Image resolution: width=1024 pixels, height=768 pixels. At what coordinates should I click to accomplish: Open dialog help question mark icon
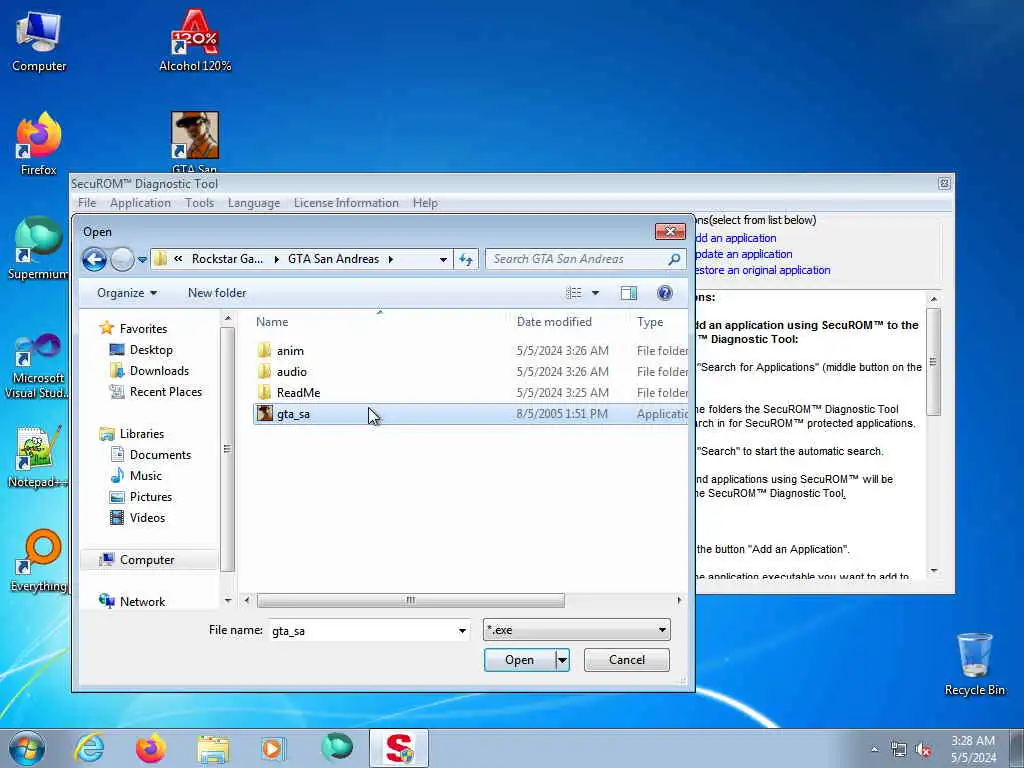click(x=664, y=293)
